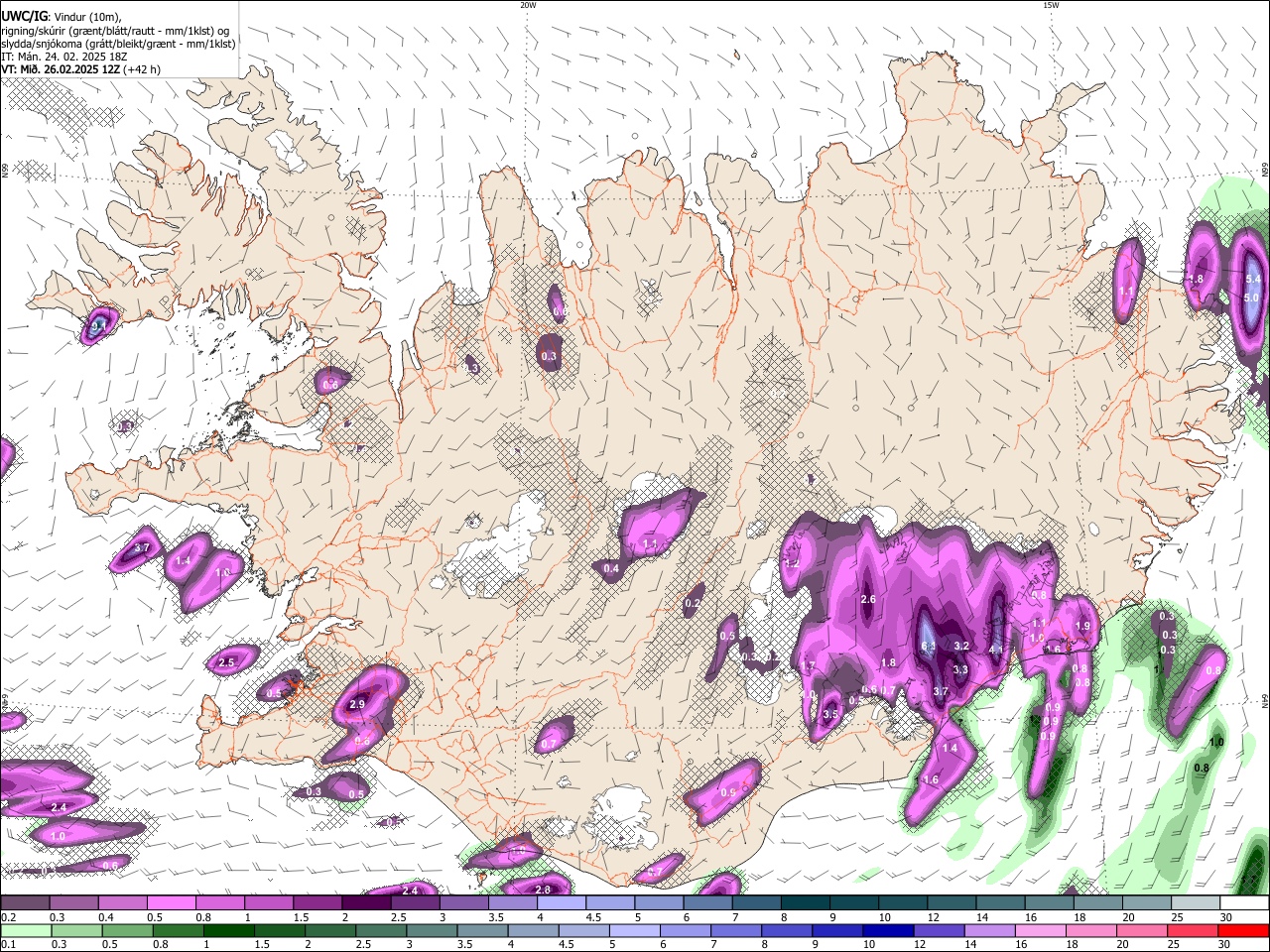
Task: Select the 'rigning/skúrir' description line
Action: pos(115,30)
